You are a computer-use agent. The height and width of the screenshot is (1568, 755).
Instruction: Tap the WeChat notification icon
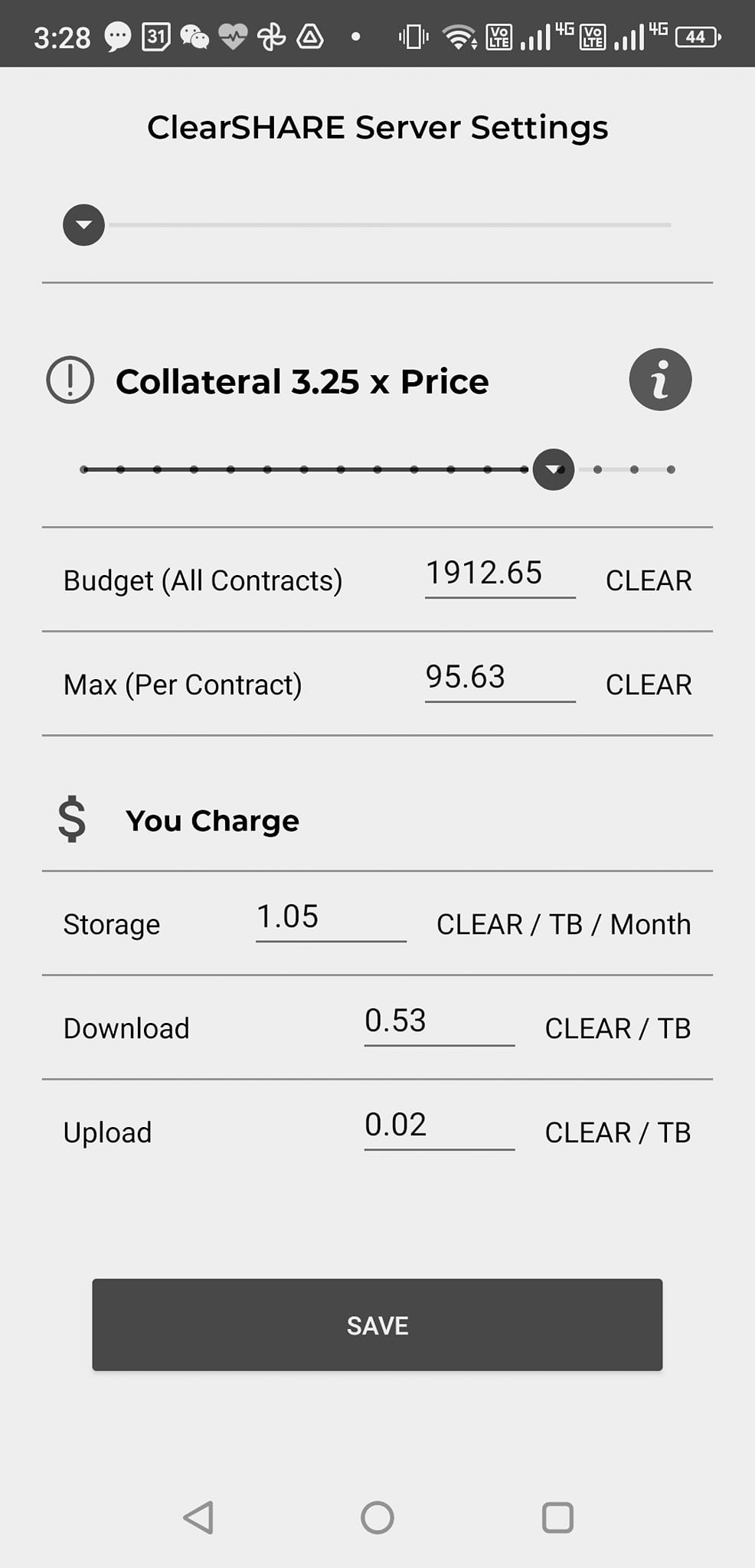coord(194,37)
